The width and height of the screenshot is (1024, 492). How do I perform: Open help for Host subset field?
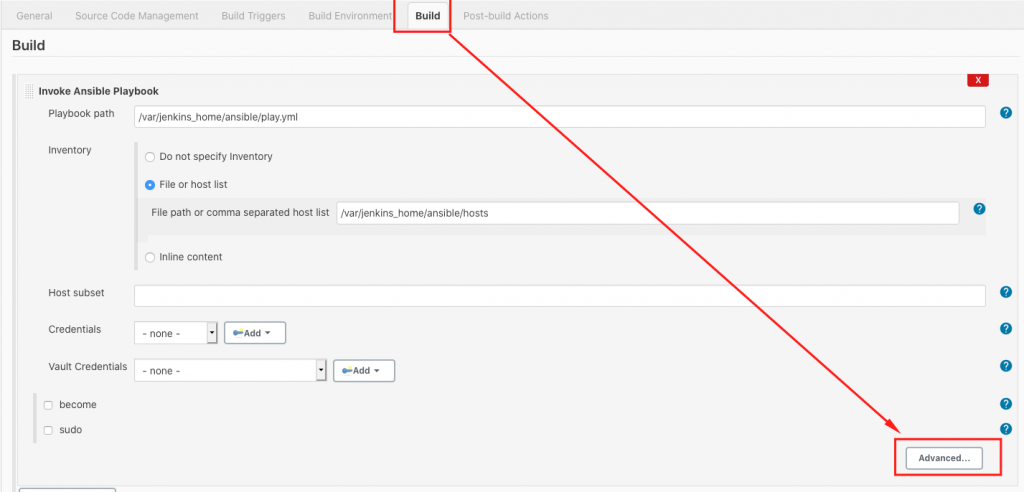click(1006, 292)
